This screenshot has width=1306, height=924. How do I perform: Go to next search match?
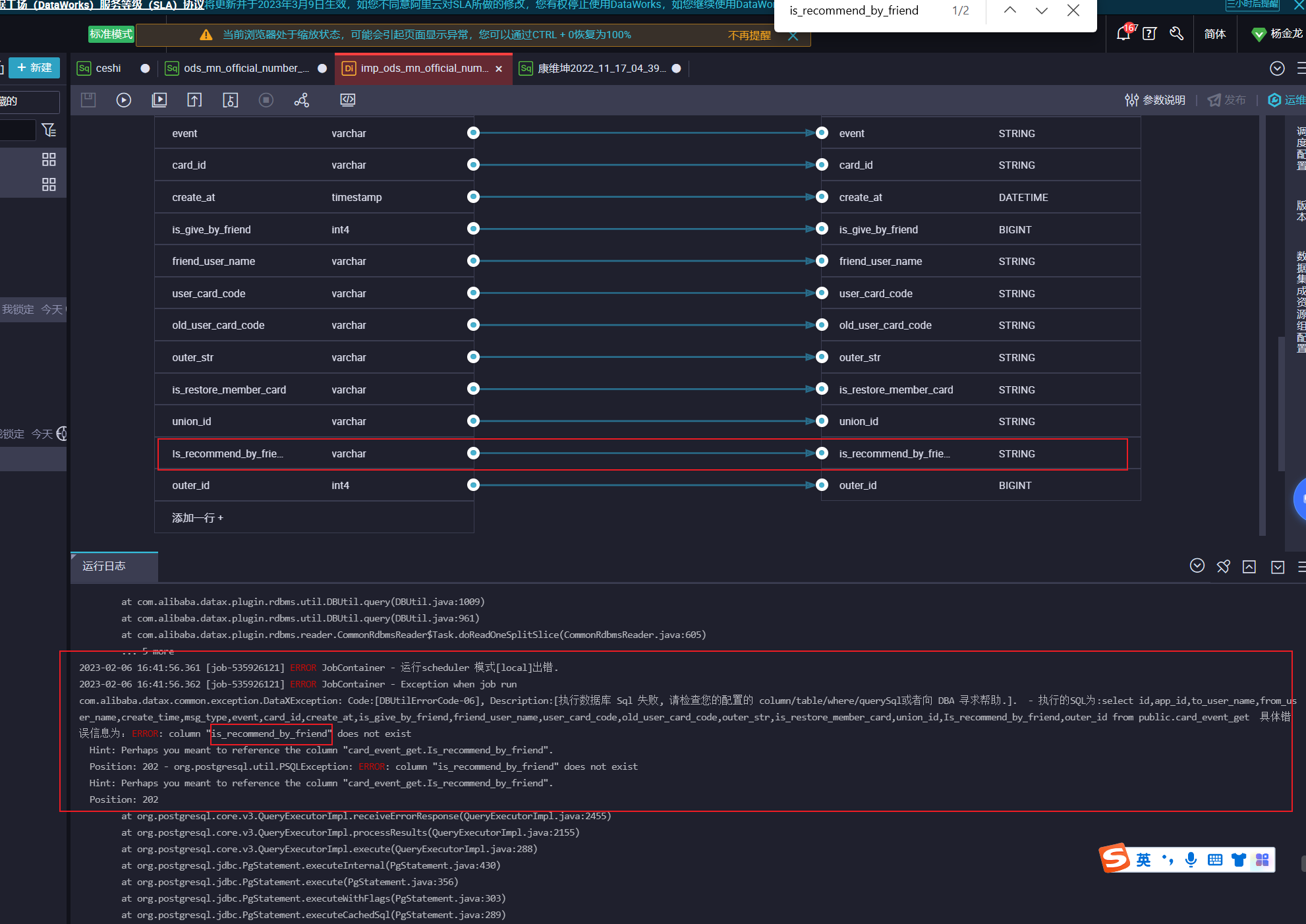(1042, 11)
